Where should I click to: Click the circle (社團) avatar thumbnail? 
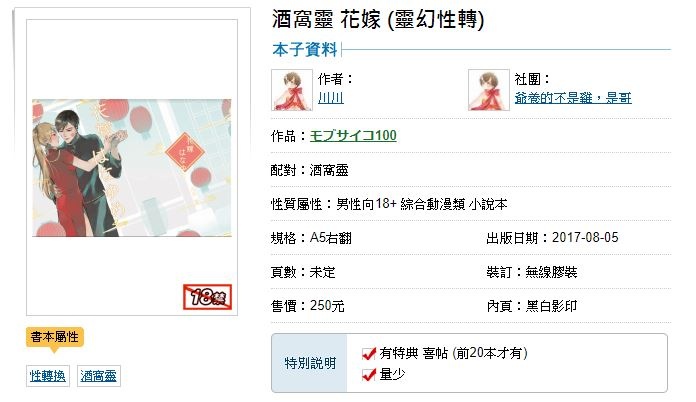tap(488, 90)
